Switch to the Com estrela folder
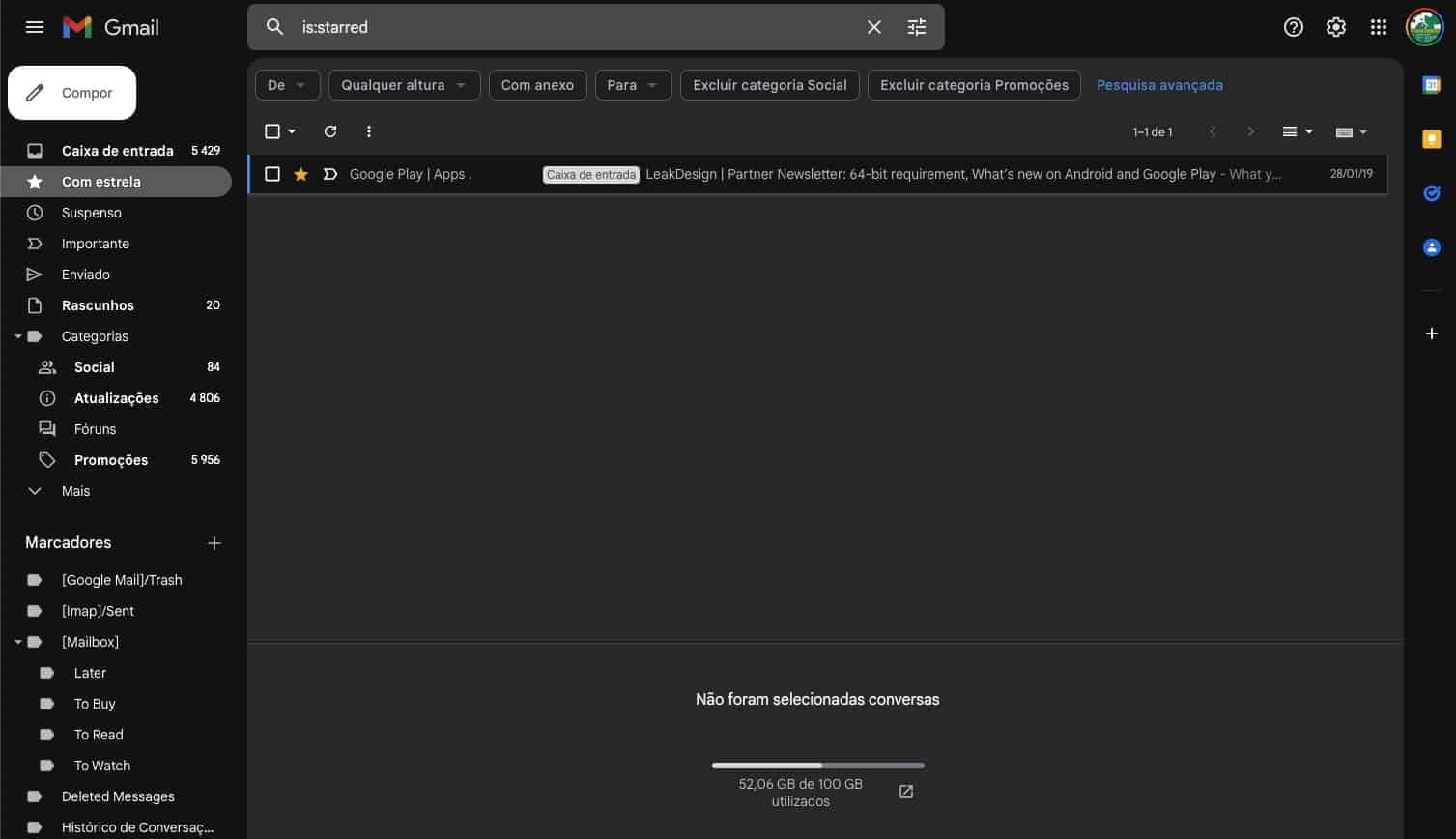 (101, 181)
